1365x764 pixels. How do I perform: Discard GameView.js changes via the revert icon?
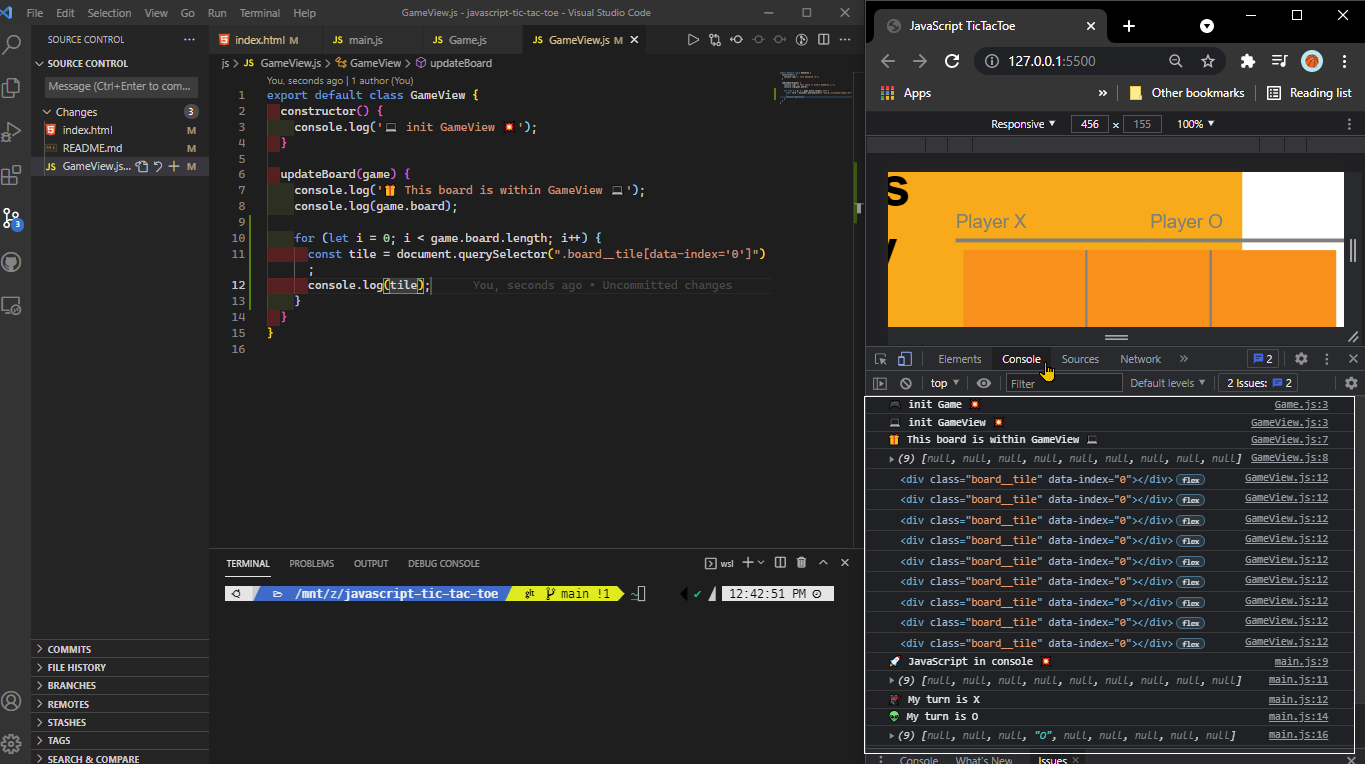158,166
